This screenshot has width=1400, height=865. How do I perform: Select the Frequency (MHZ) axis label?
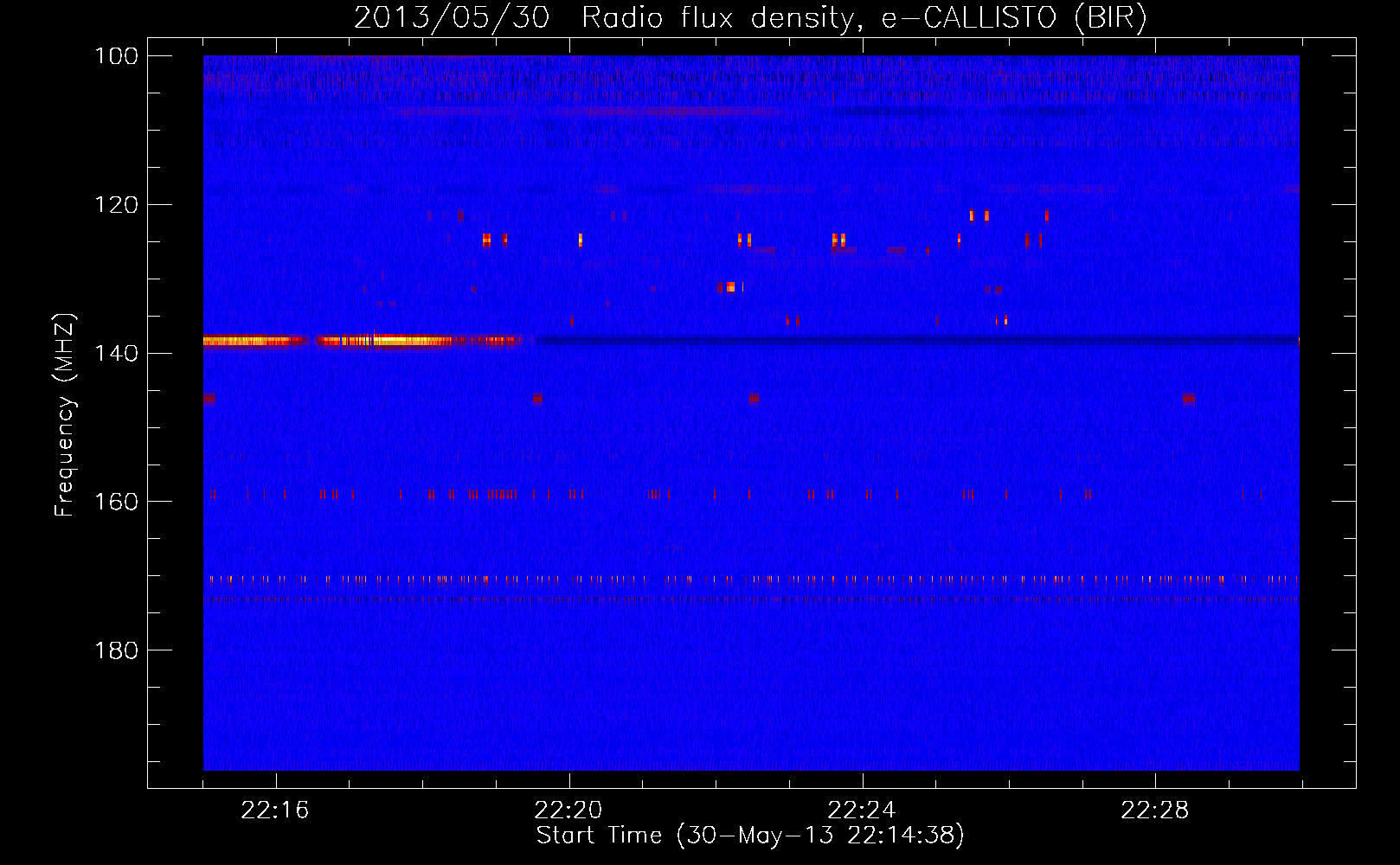pos(65,414)
